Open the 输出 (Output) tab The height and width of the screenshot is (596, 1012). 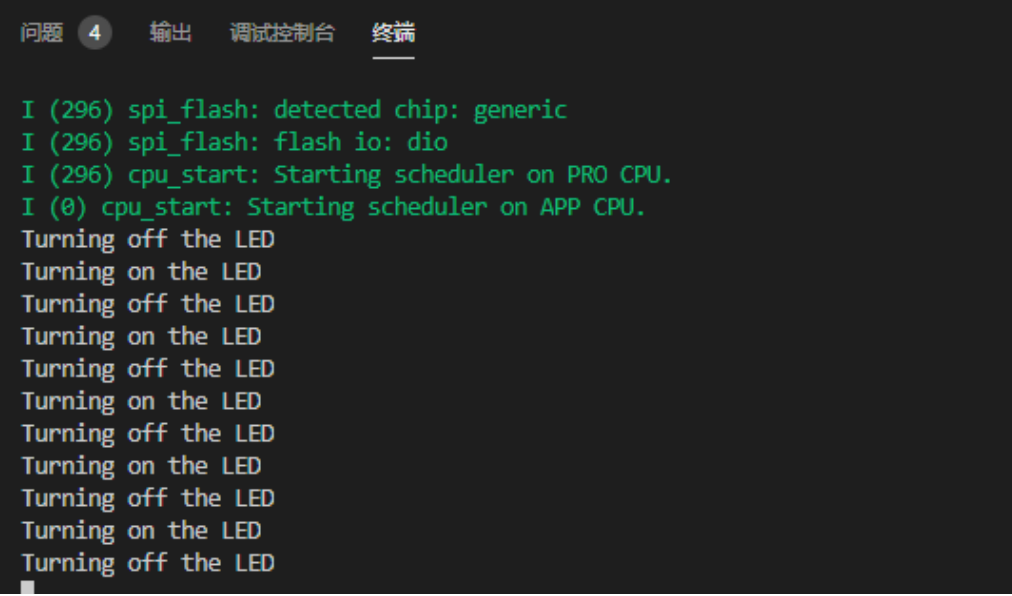[x=170, y=32]
